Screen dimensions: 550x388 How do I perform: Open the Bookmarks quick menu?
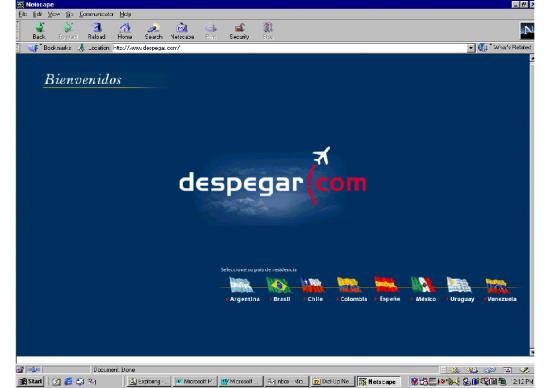point(50,47)
